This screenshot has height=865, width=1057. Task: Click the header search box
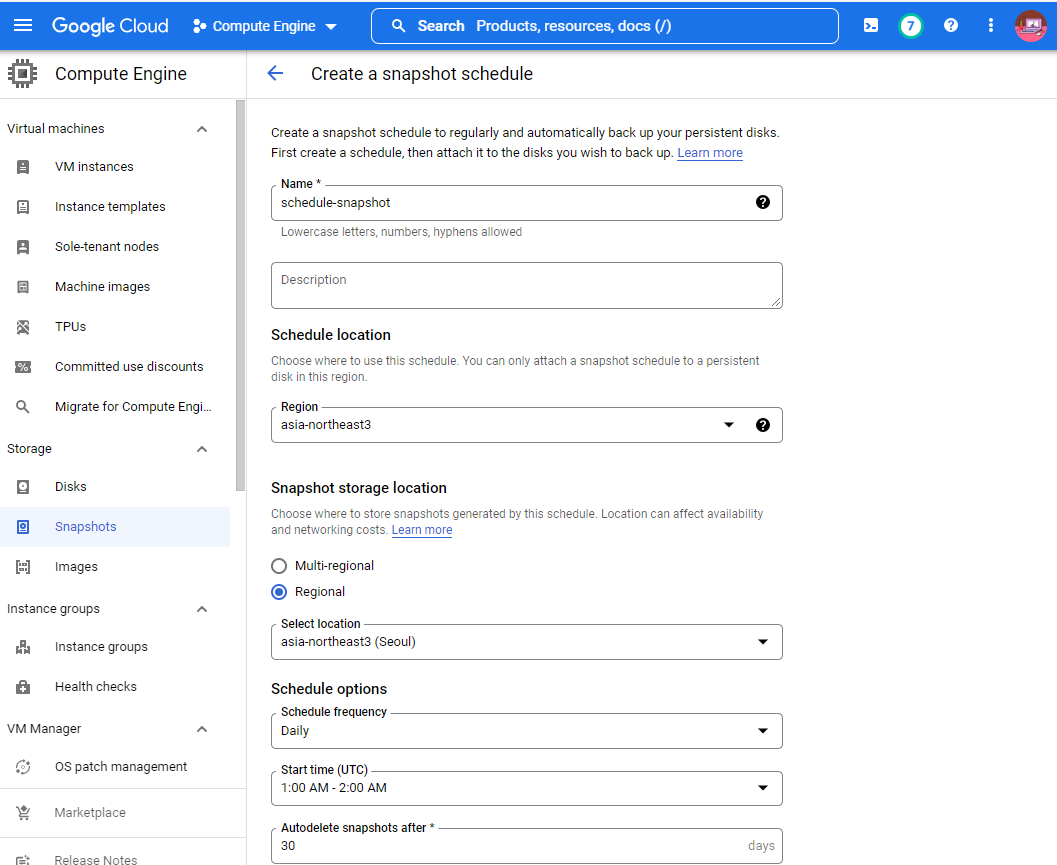(605, 26)
